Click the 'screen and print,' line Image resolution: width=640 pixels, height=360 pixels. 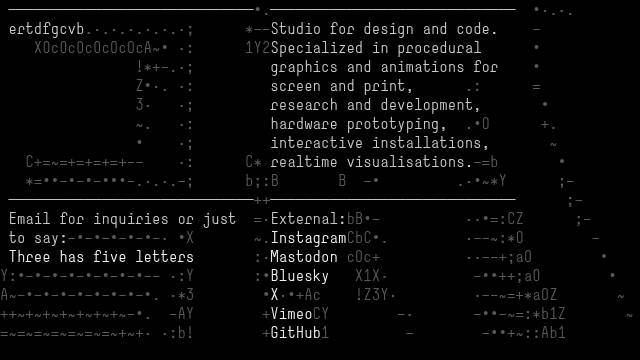[x=342, y=86]
